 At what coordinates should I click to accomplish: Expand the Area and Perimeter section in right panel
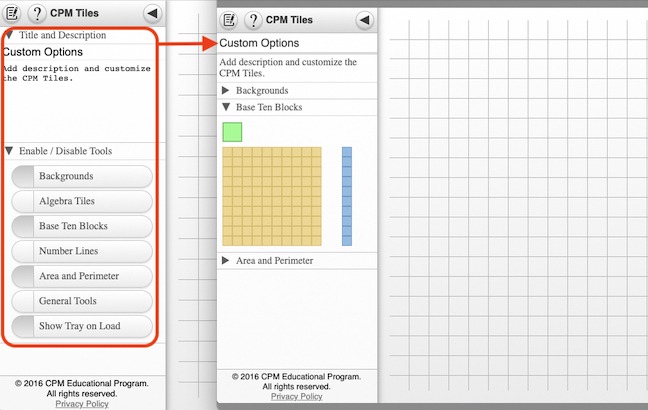[297, 261]
